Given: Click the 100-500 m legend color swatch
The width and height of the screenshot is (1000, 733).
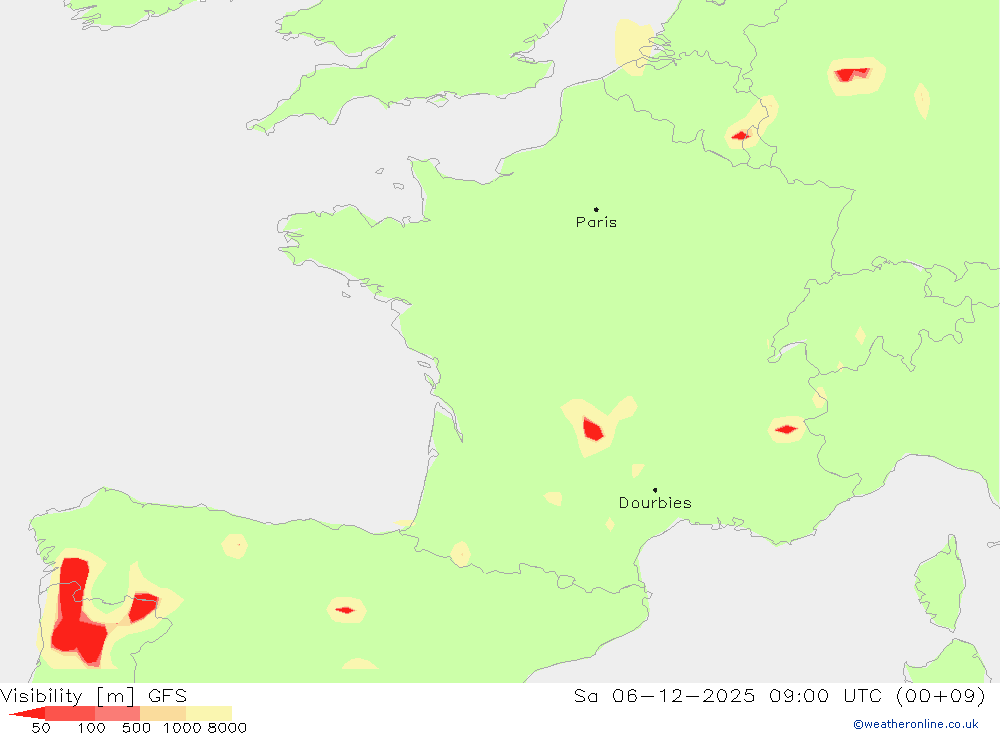Looking at the screenshot, I should 117,713.
